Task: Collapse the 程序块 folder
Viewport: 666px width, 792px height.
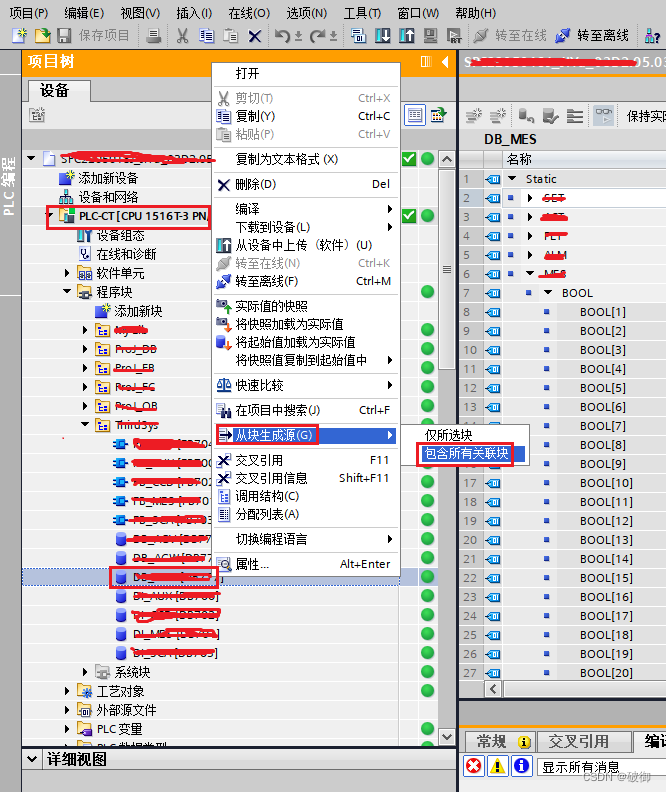Action: coord(67,291)
